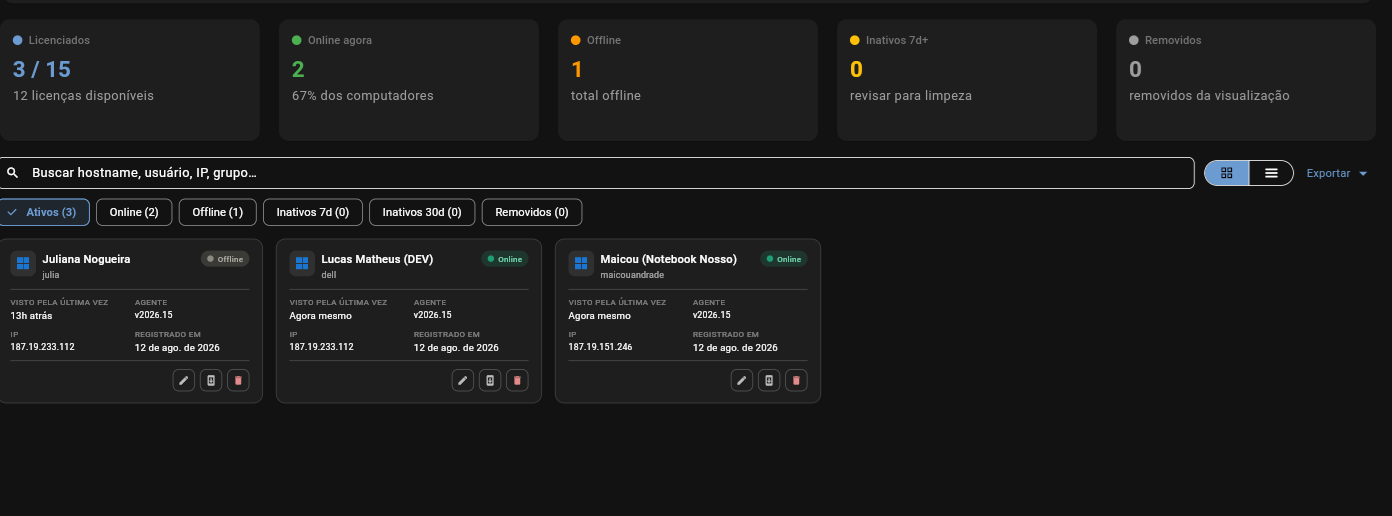Click 'removidos da visualização' text
This screenshot has width=1392, height=516.
click(1209, 96)
